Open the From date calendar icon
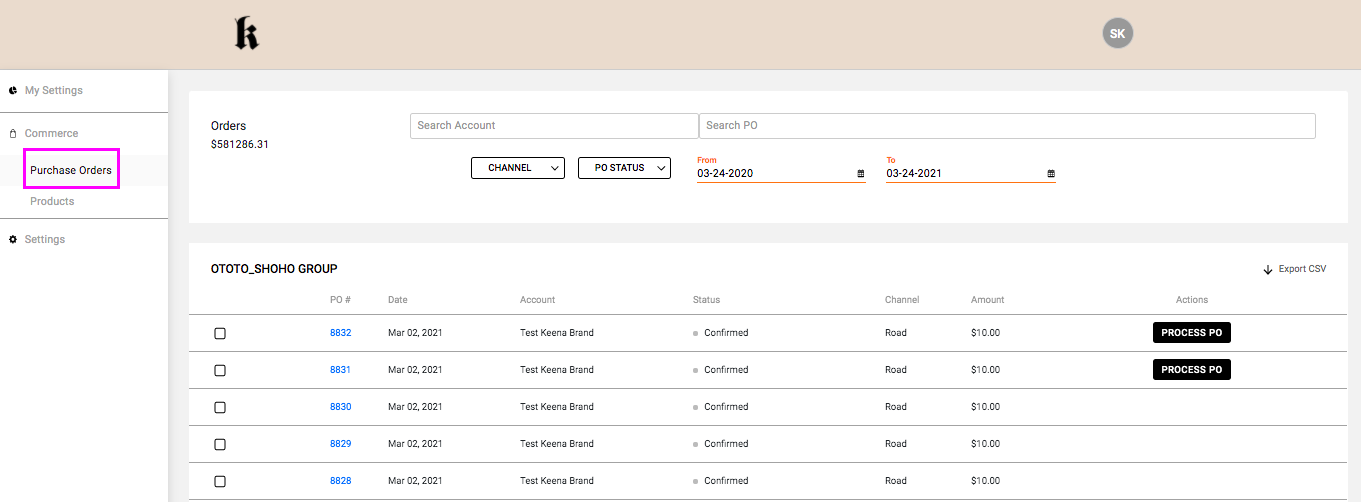Screen dimensions: 1361x502 point(860,174)
